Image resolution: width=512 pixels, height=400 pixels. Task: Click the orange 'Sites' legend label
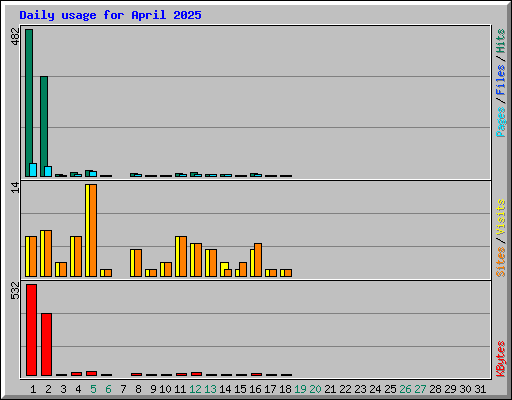500,262
